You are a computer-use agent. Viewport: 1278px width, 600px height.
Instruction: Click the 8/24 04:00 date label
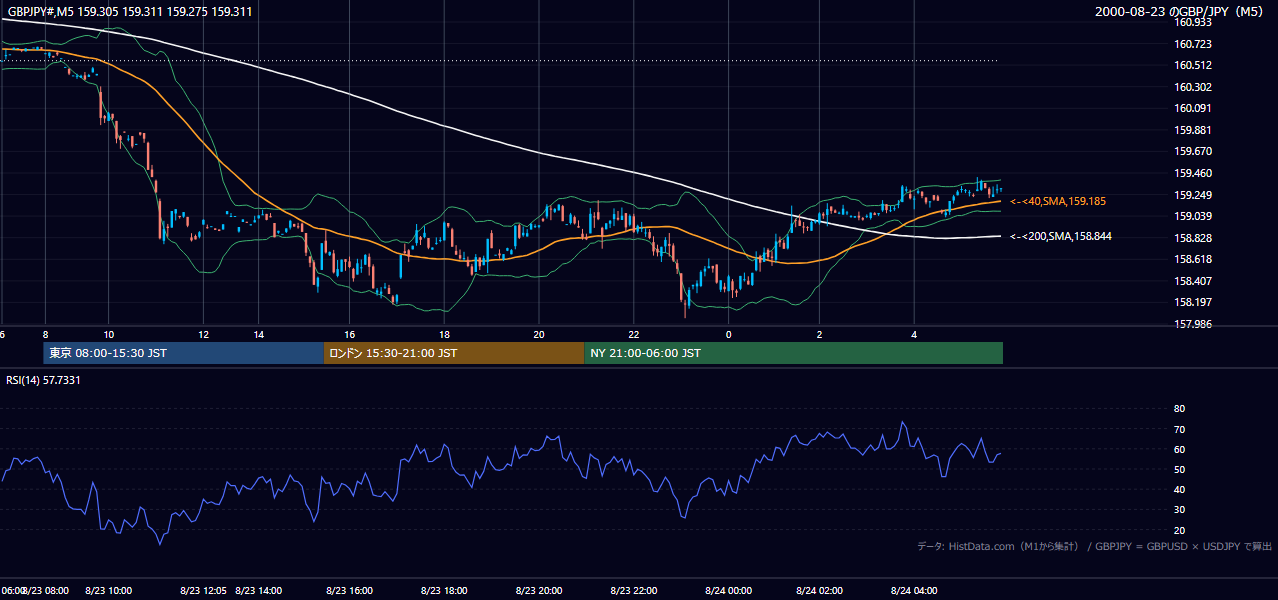coord(914,591)
